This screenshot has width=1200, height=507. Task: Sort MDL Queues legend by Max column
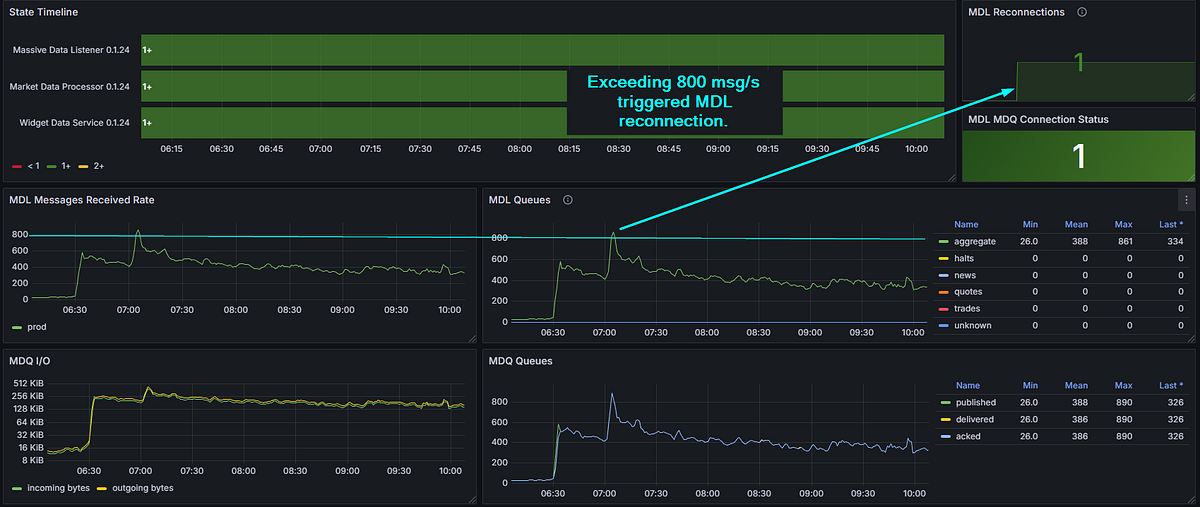[1123, 225]
